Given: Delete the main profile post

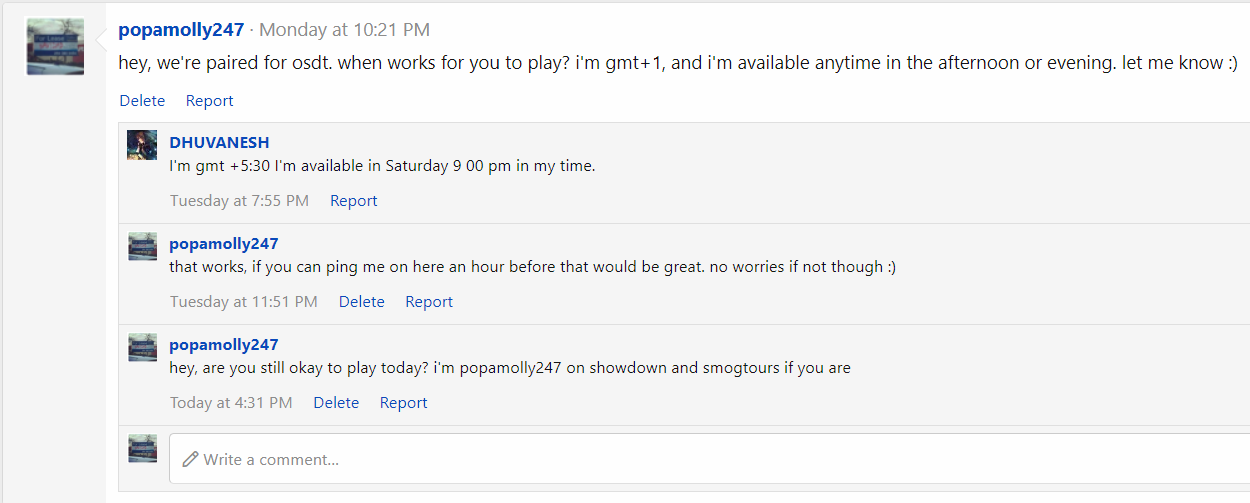Looking at the screenshot, I should click(142, 100).
